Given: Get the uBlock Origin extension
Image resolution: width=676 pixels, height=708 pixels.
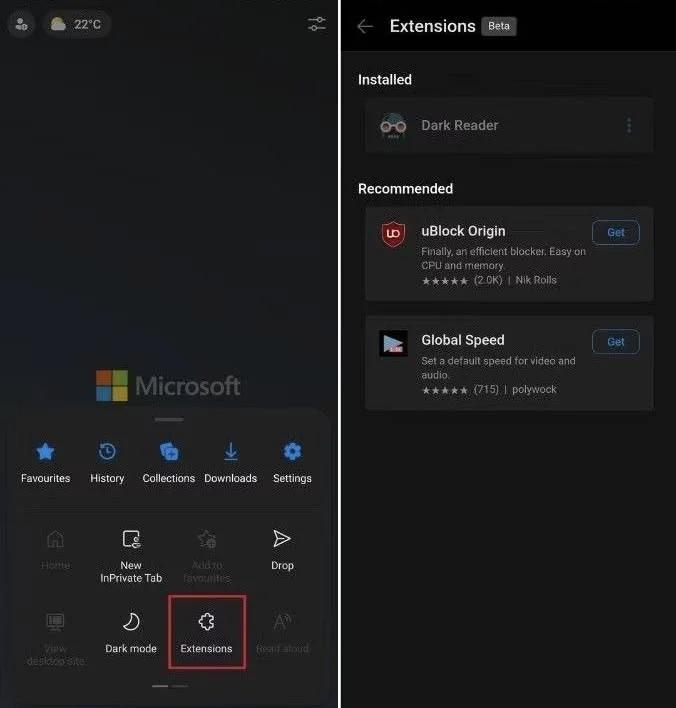Looking at the screenshot, I should tap(615, 233).
